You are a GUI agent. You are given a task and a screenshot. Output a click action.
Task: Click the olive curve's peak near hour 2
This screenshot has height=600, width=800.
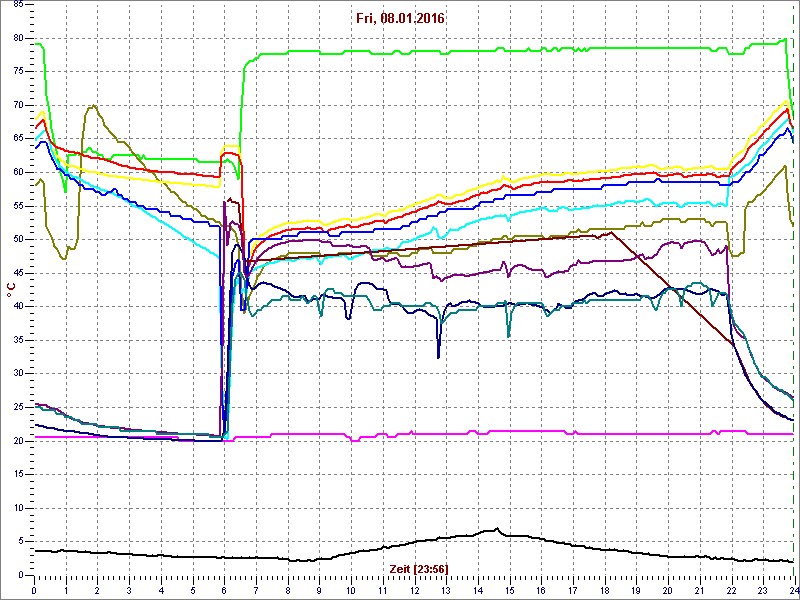[x=93, y=106]
